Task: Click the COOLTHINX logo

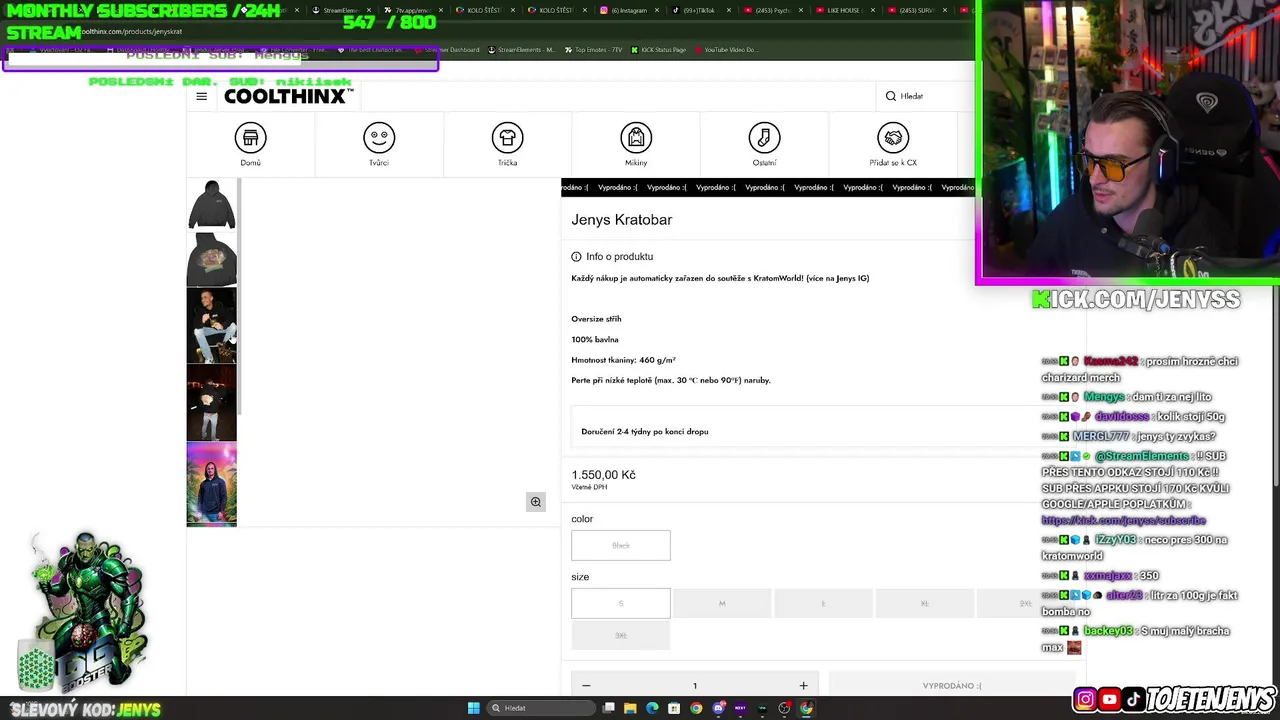Action: click(288, 96)
